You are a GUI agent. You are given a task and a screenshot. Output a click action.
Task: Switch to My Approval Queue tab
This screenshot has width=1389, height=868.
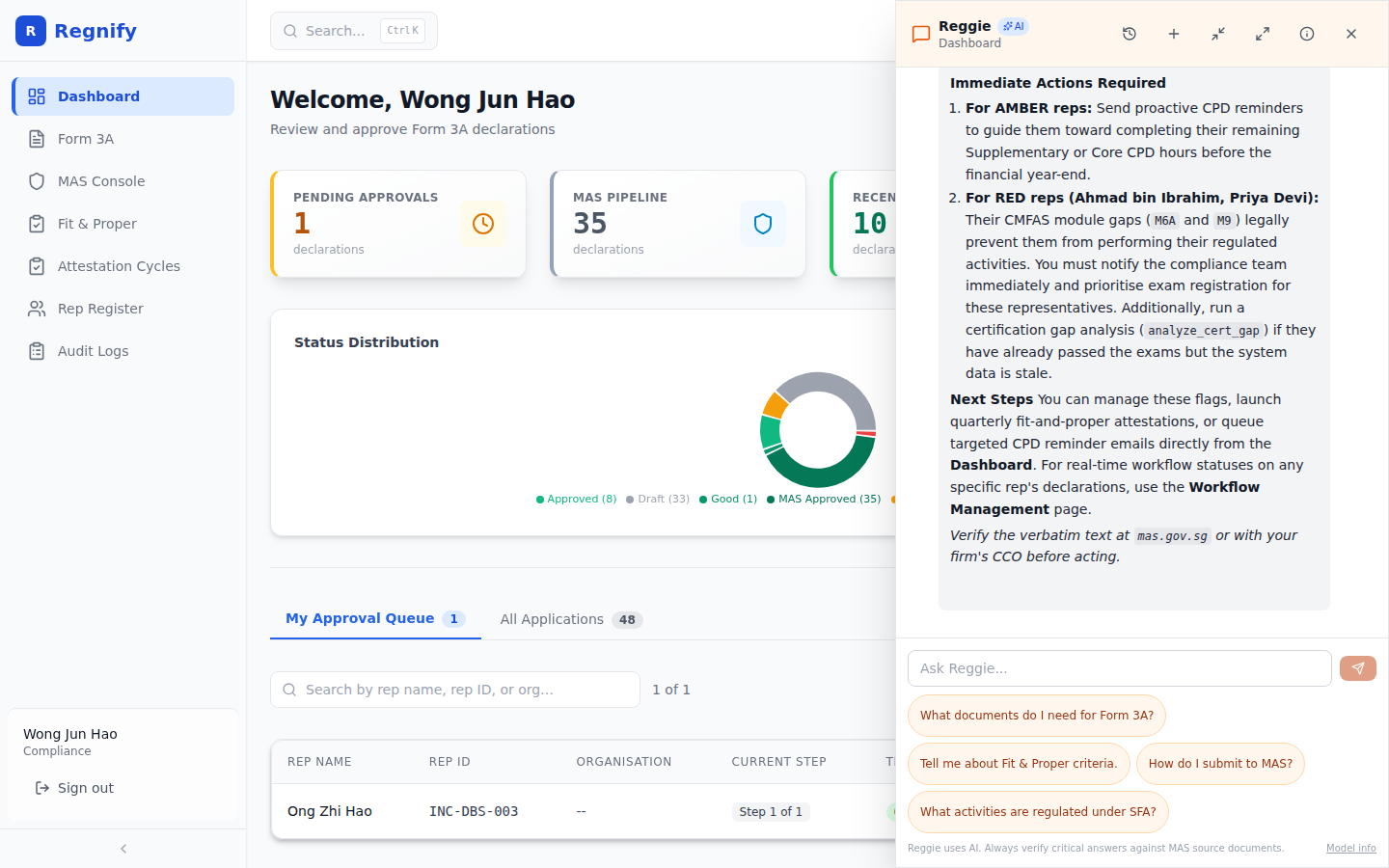tap(375, 619)
